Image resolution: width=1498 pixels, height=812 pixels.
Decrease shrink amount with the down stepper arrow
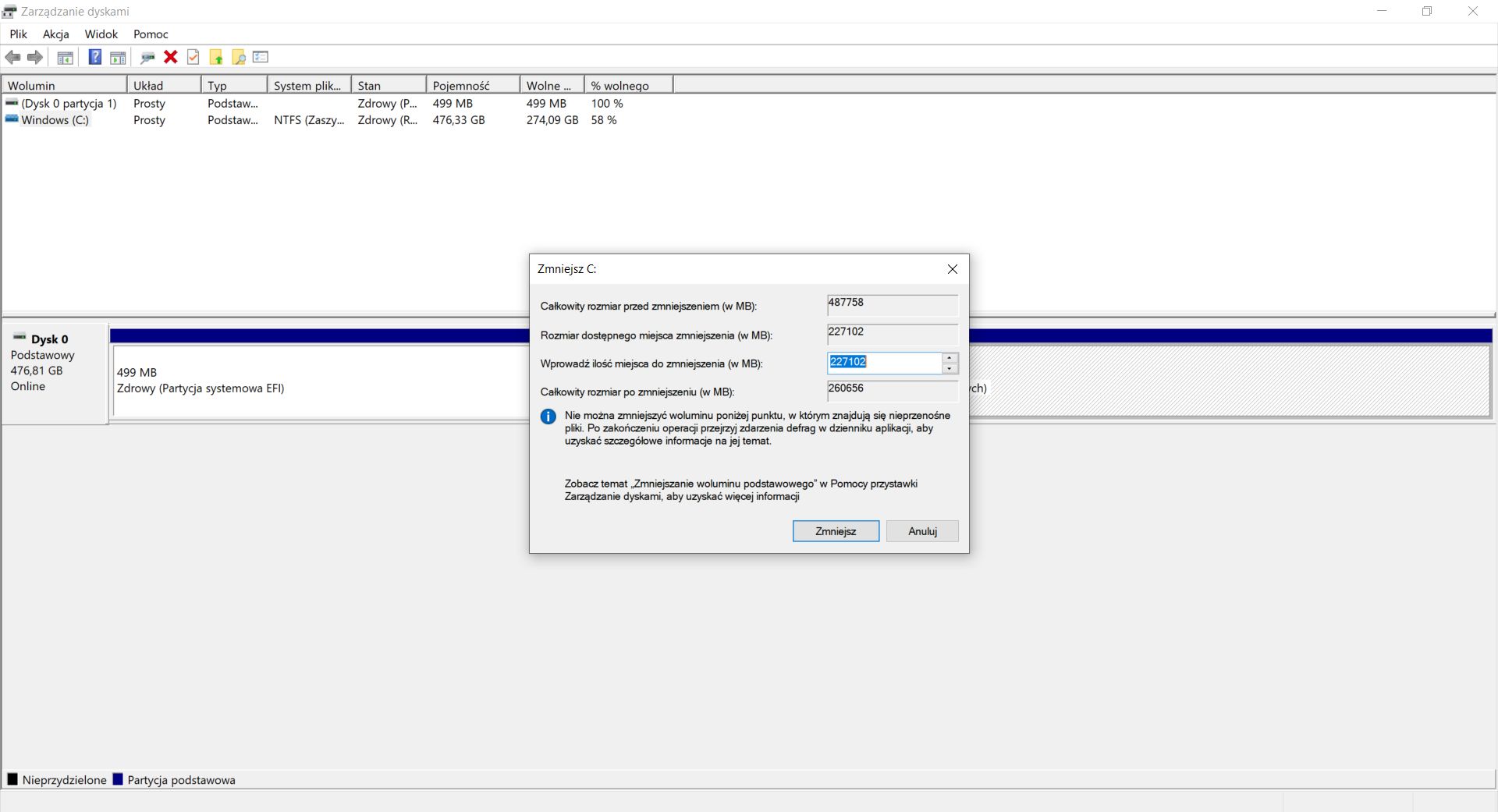point(949,367)
